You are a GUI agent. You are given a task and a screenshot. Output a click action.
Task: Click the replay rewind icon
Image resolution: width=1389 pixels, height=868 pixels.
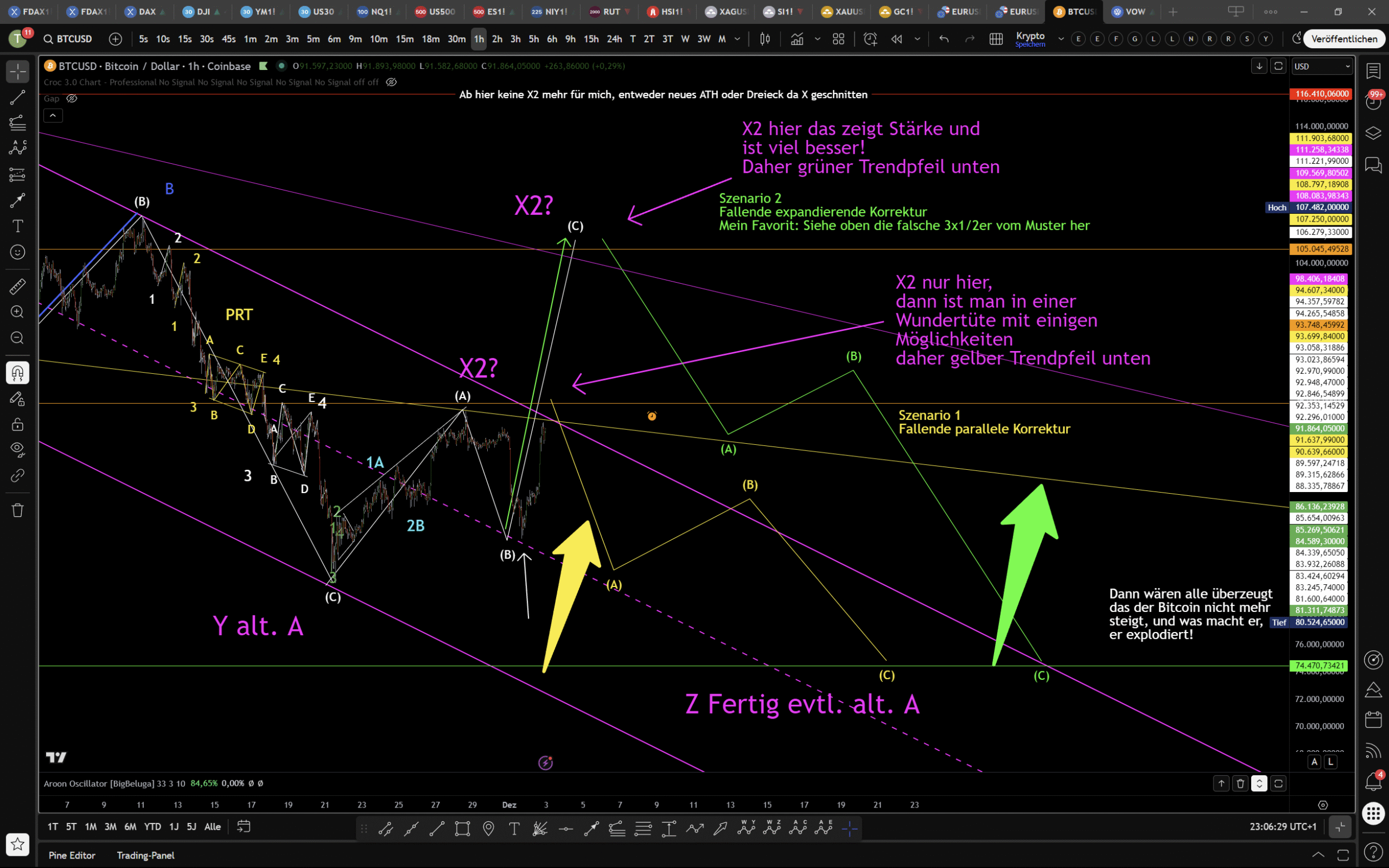point(896,39)
